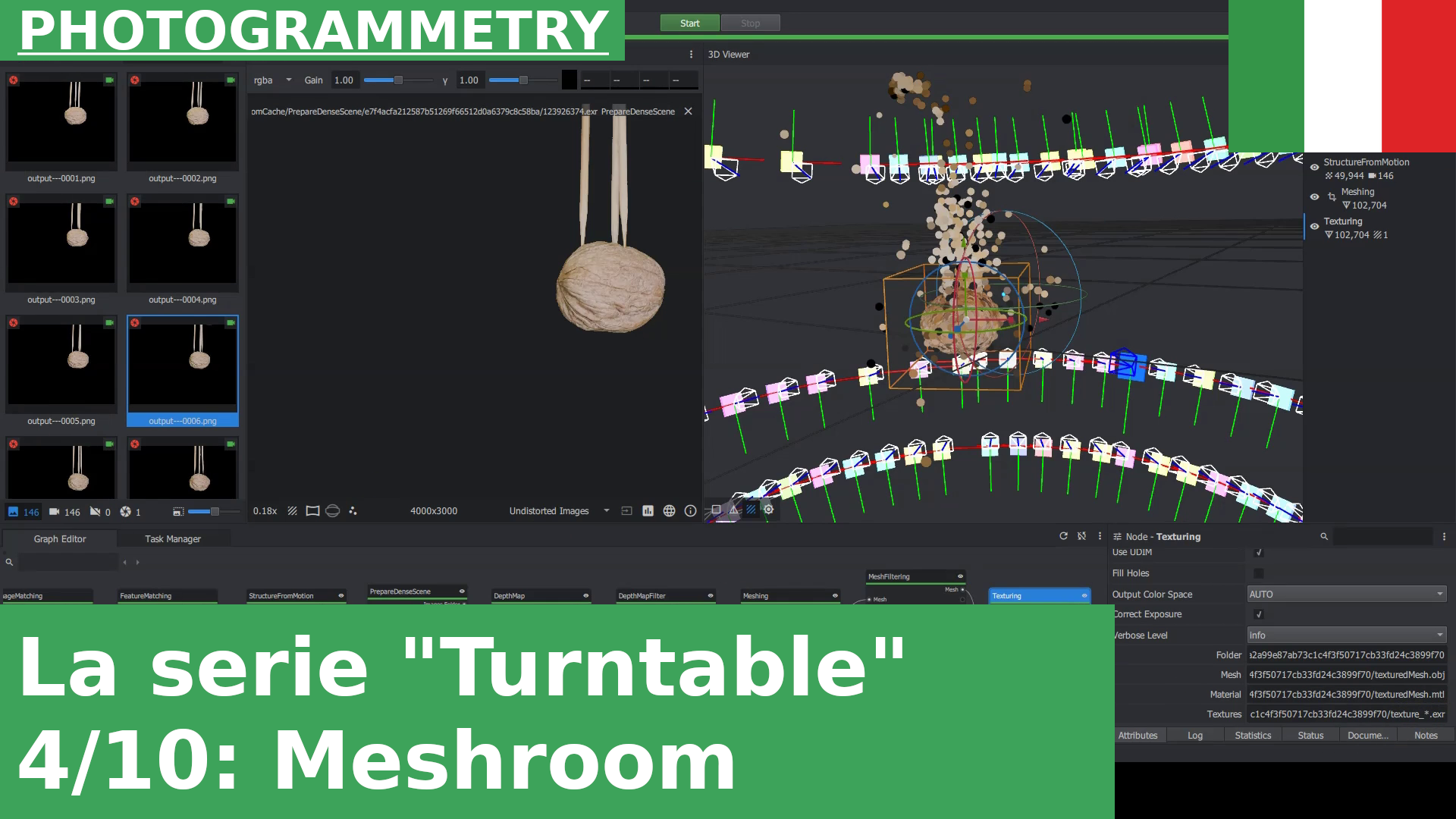Viewport: 1456px width, 819px height.
Task: Click the graph auto-layout icon
Action: click(x=1081, y=536)
